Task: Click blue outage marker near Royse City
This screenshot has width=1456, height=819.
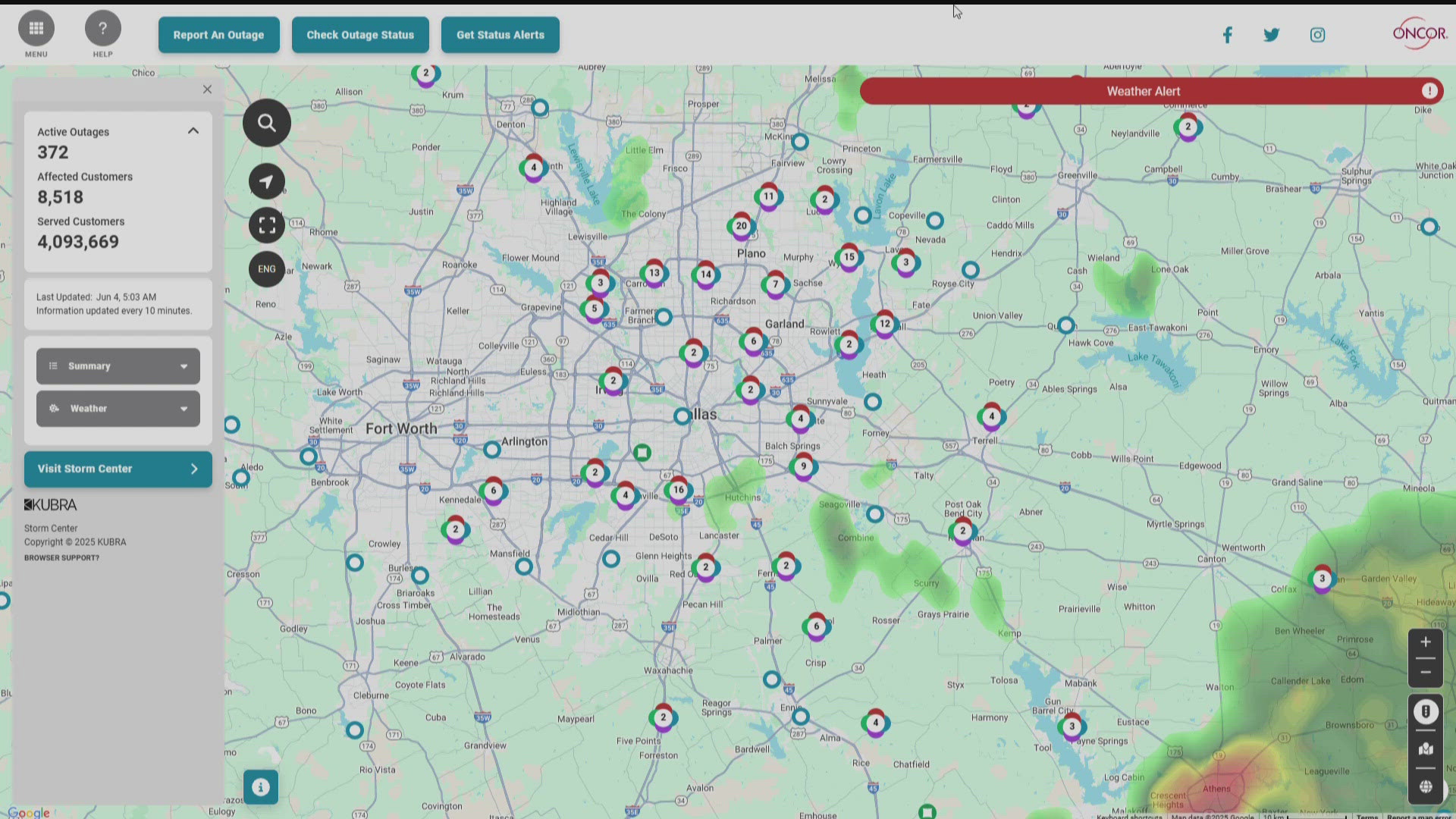Action: (971, 270)
